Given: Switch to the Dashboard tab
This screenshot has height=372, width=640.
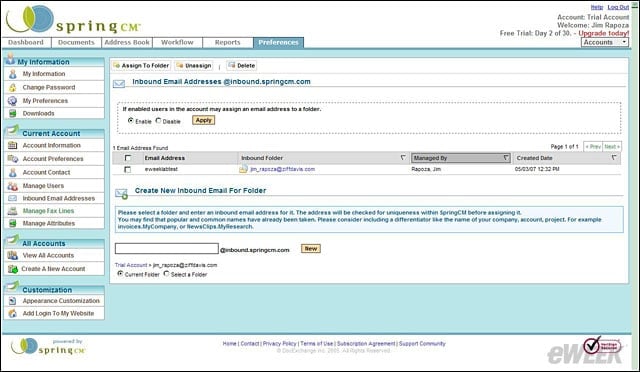Looking at the screenshot, I should click(x=26, y=42).
